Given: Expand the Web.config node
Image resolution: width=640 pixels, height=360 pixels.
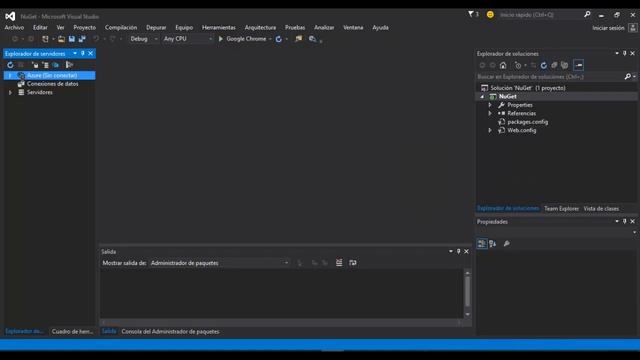Looking at the screenshot, I should [x=490, y=131].
